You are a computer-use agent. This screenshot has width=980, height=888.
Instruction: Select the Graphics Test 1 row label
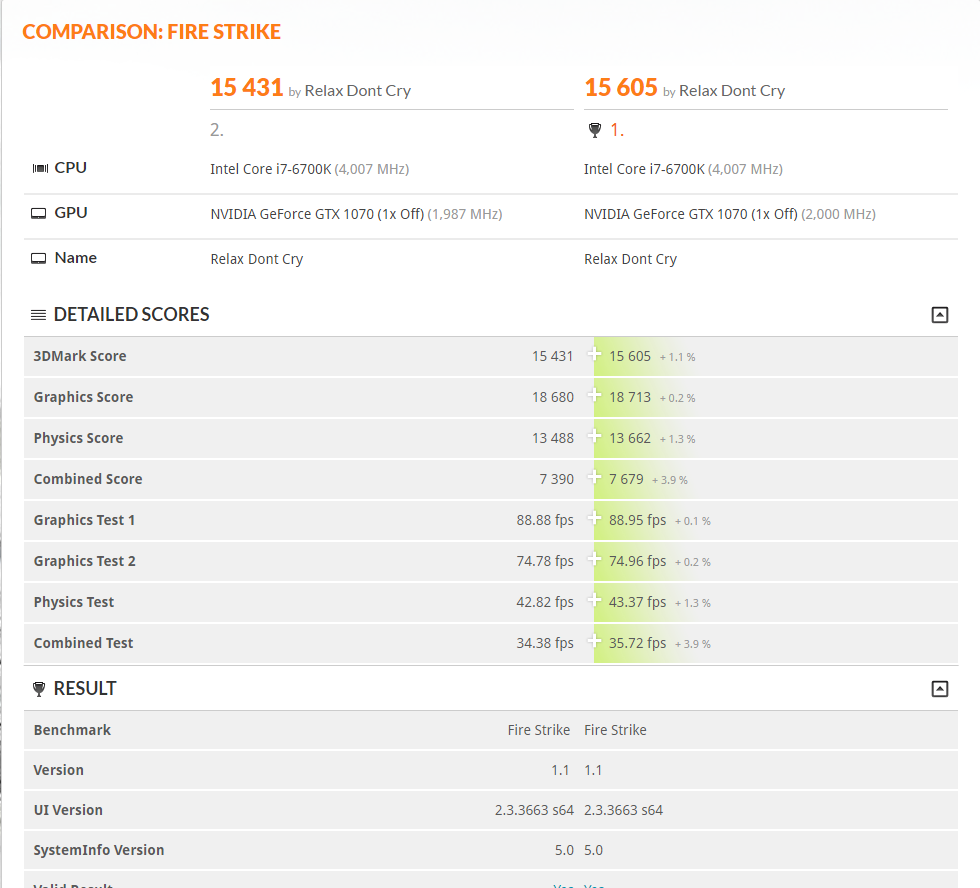(84, 521)
